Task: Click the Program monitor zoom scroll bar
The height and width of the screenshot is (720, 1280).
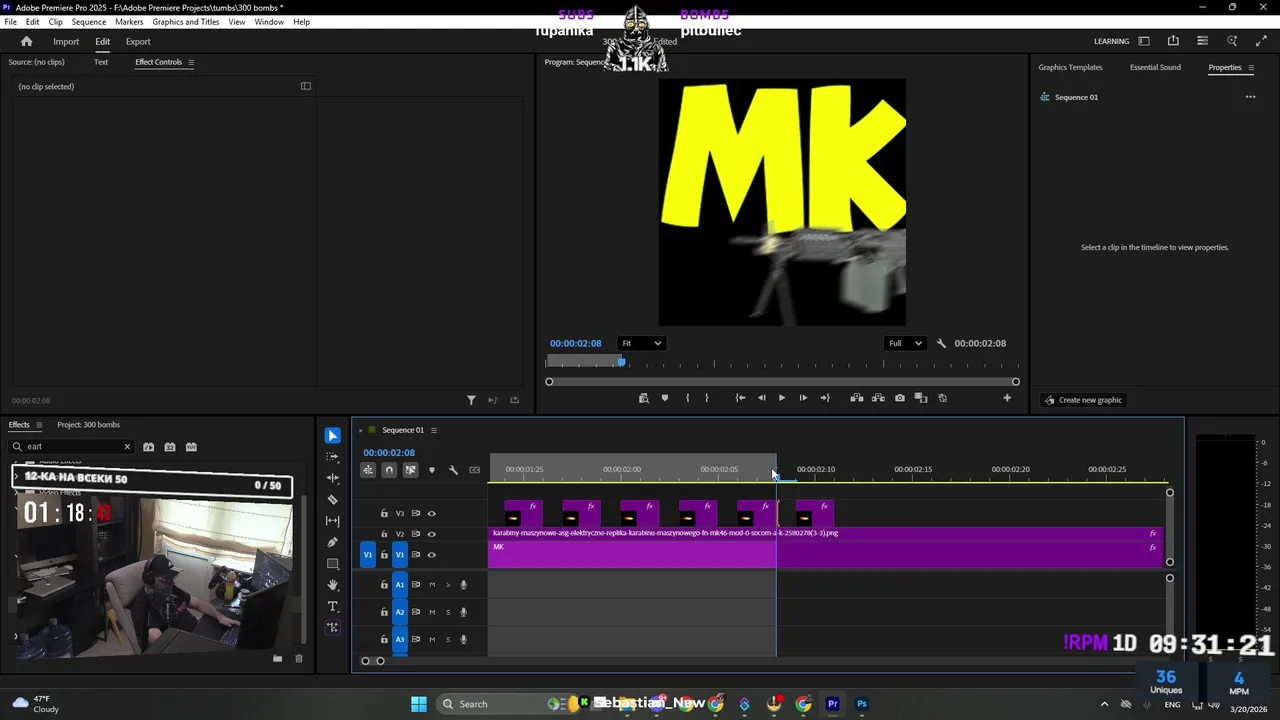Action: (782, 382)
